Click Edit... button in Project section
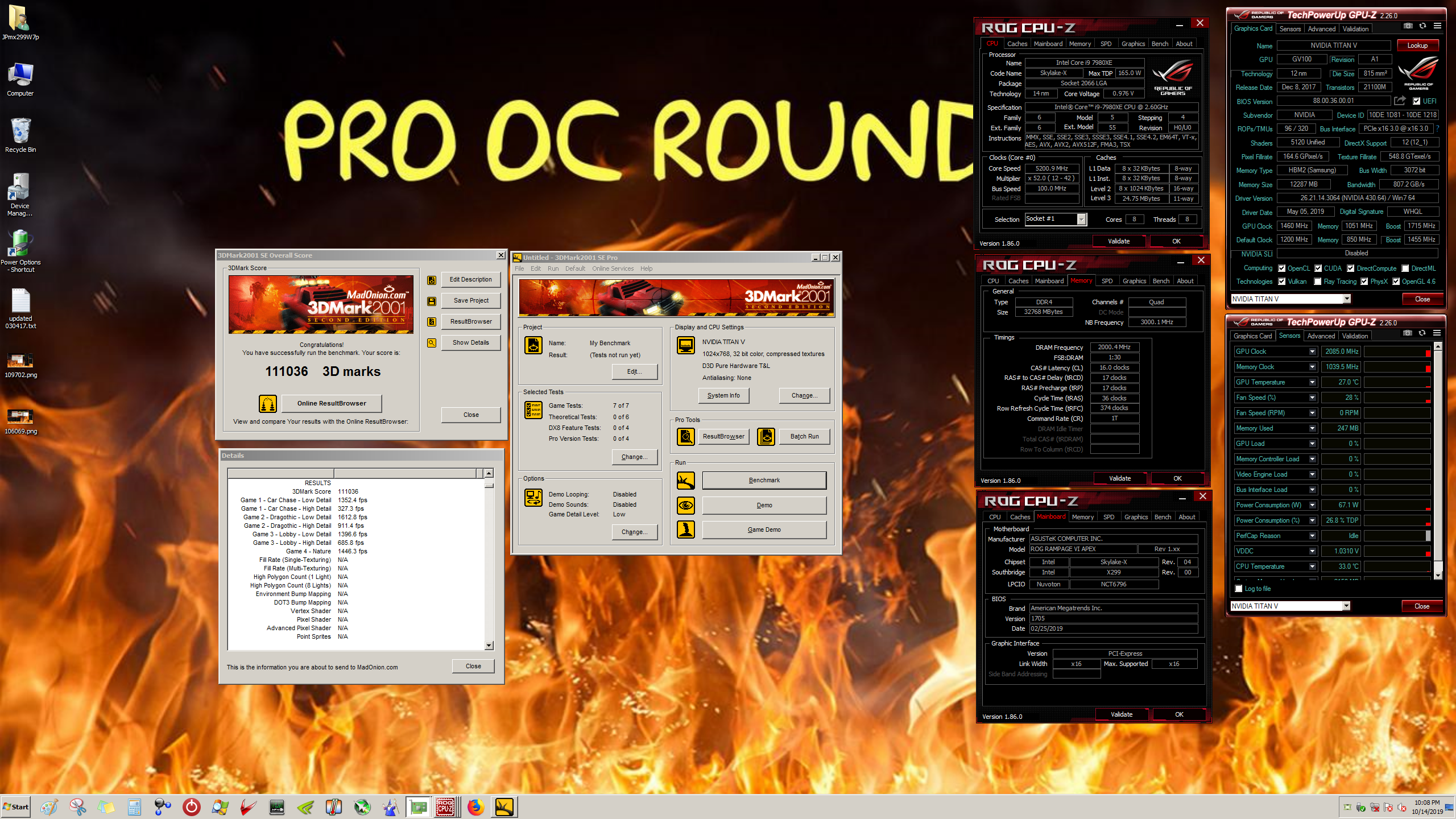Viewport: 1456px width, 819px height. pyautogui.click(x=635, y=371)
